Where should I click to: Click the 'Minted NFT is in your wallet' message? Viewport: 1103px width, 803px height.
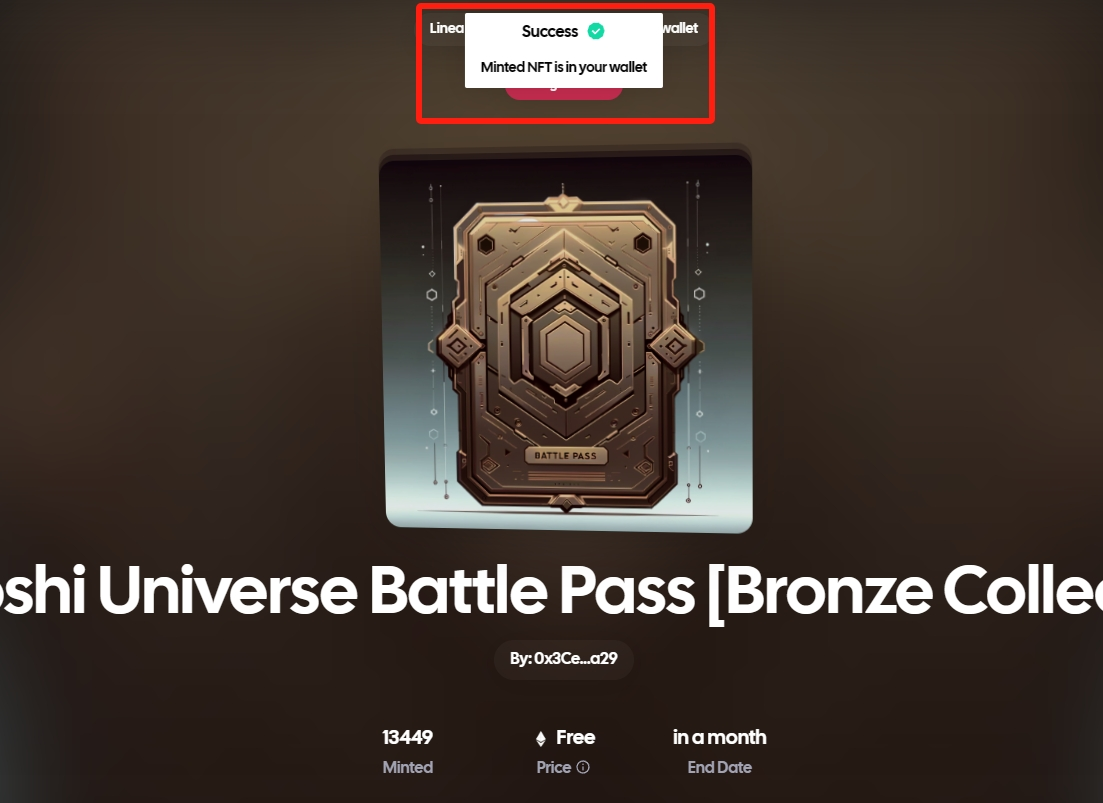563,68
